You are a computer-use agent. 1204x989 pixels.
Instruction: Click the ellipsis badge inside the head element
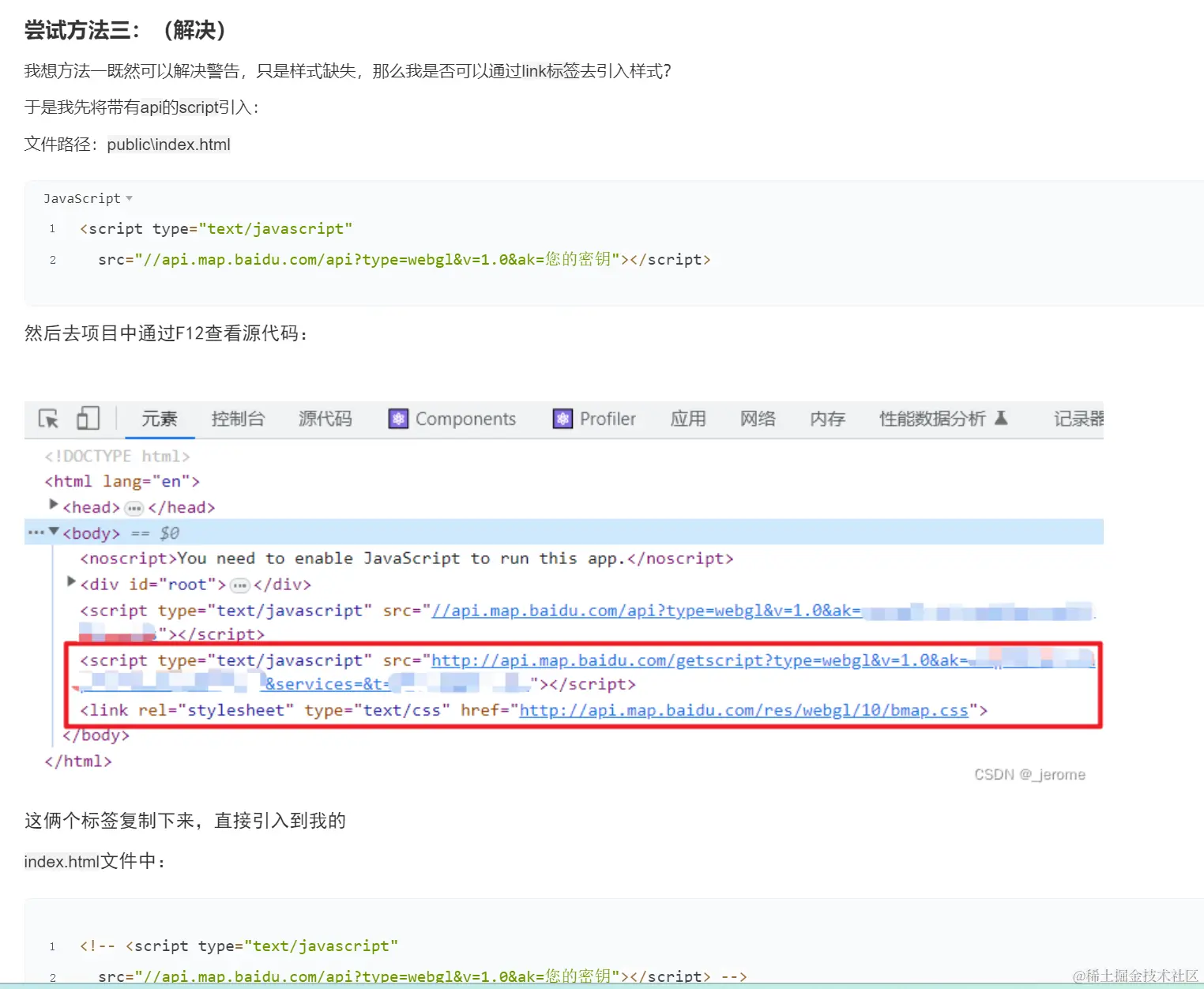coord(134,508)
